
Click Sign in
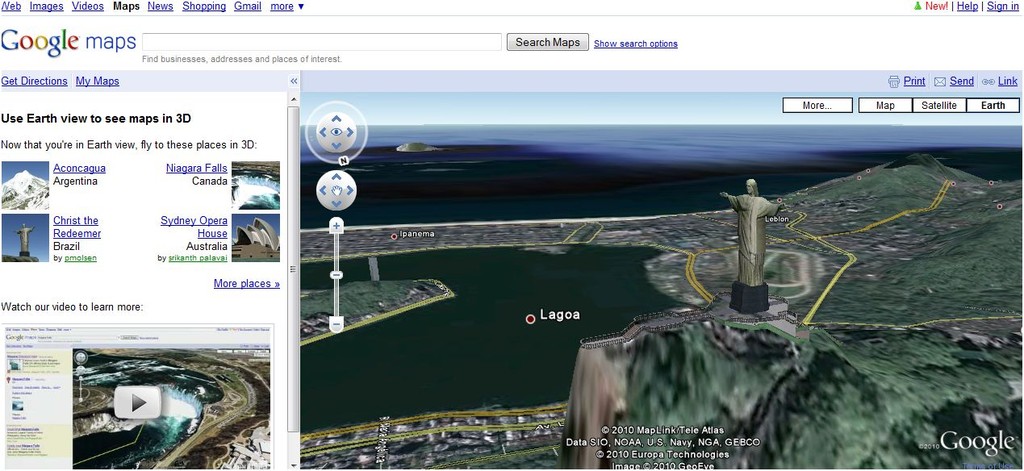click(x=1002, y=7)
